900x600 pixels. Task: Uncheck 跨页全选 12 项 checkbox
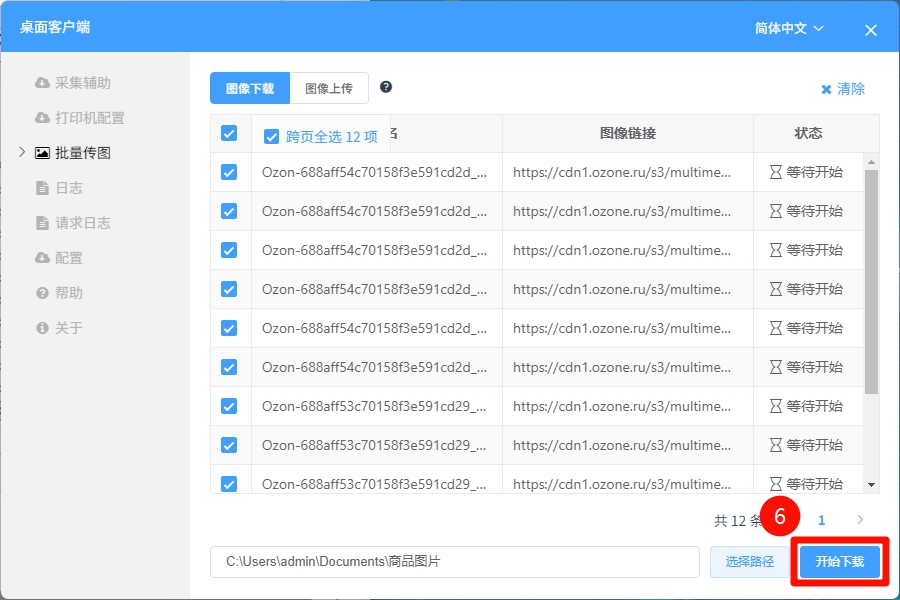(x=271, y=137)
